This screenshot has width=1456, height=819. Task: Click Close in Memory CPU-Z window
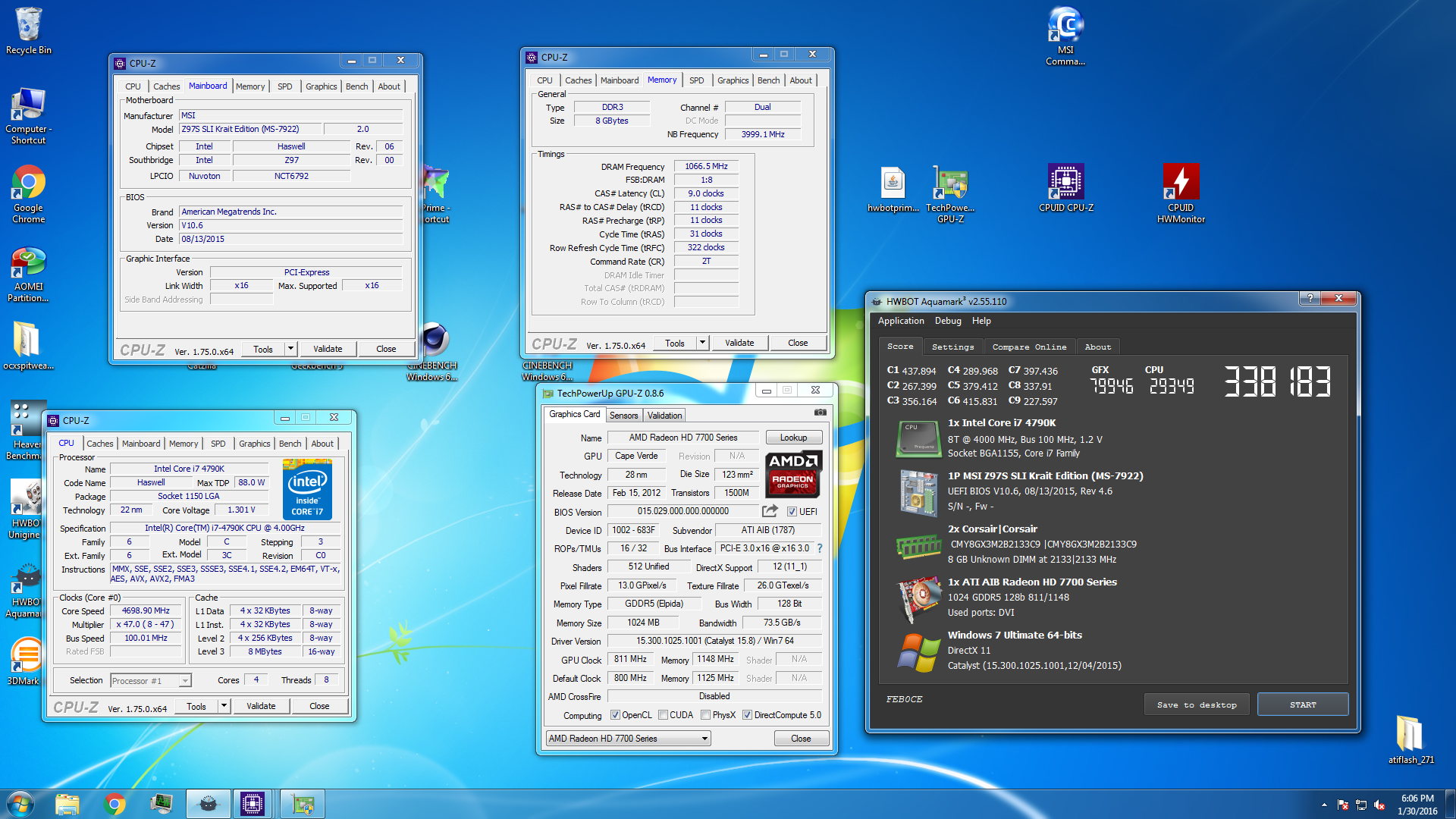pyautogui.click(x=798, y=343)
